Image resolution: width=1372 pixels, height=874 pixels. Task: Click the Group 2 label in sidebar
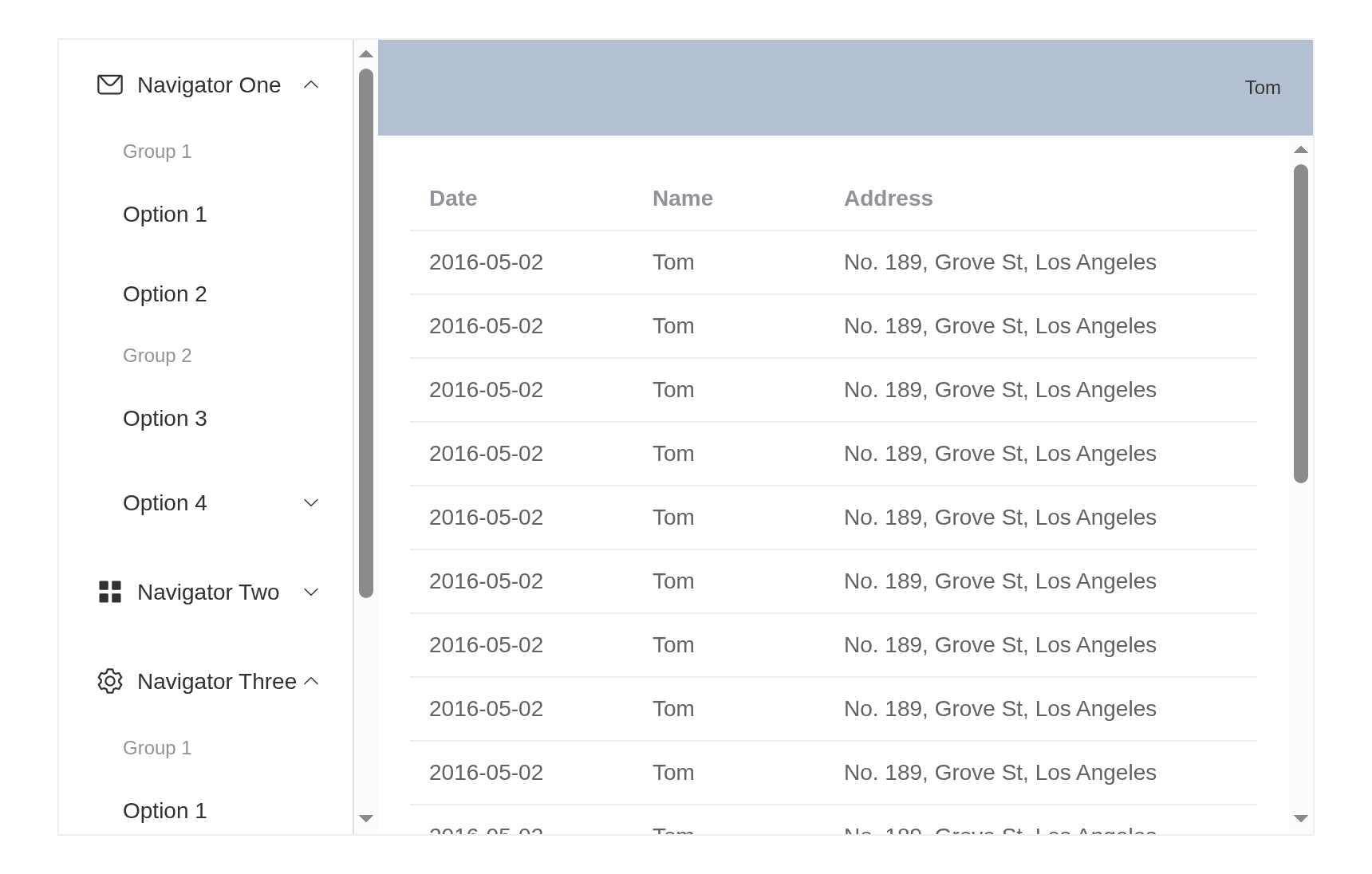[x=157, y=356]
